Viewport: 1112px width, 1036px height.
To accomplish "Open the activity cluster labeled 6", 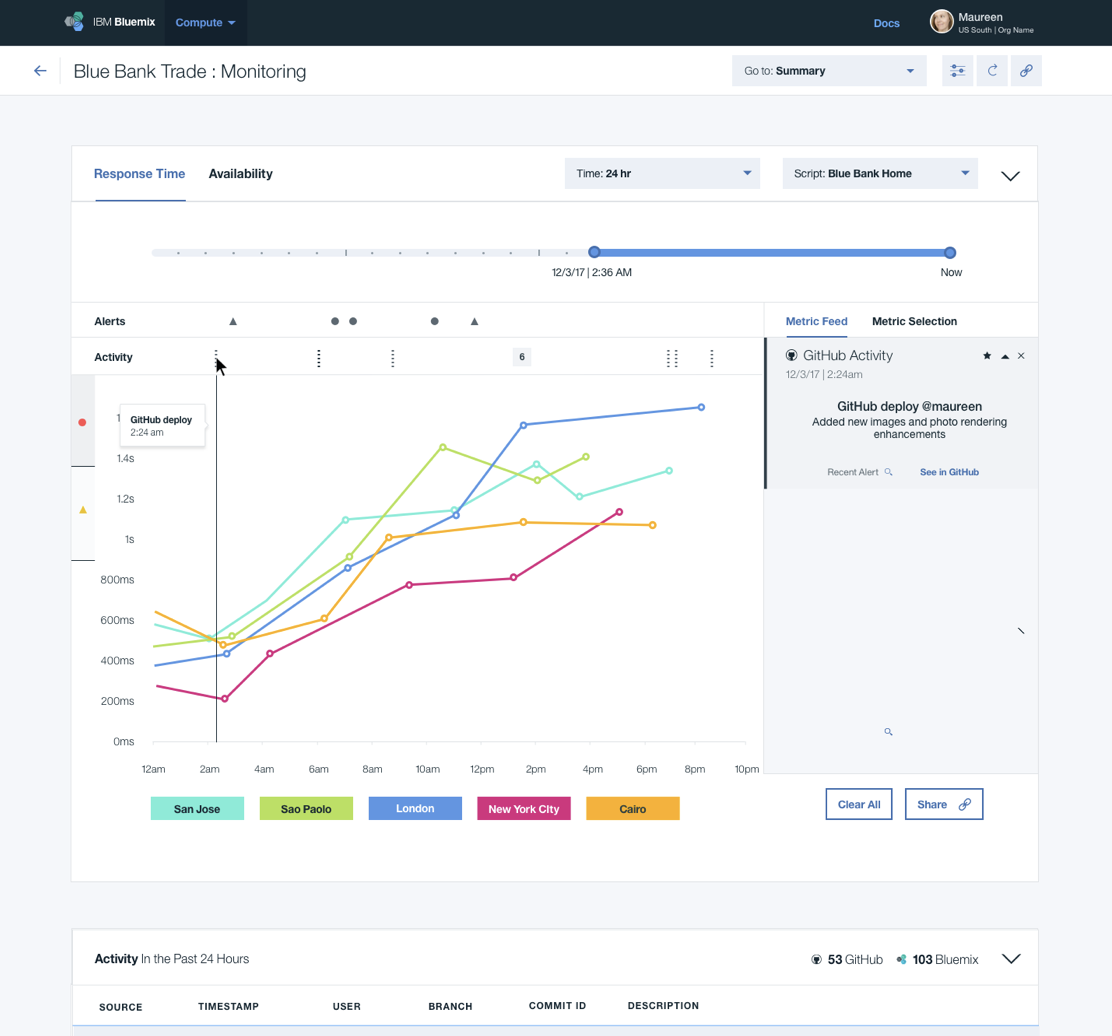I will pyautogui.click(x=522, y=357).
